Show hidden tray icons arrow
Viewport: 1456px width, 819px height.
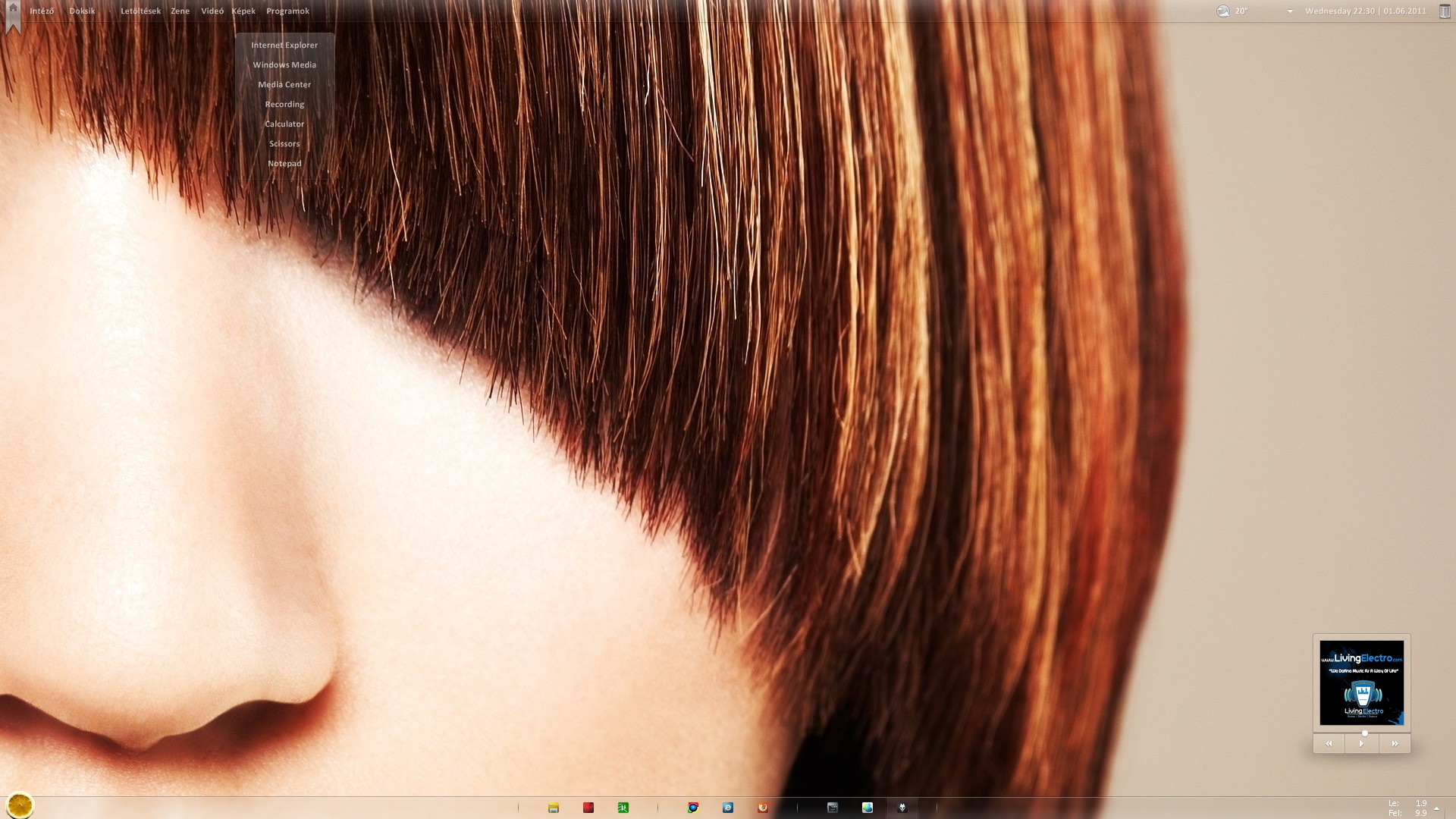[1436, 808]
